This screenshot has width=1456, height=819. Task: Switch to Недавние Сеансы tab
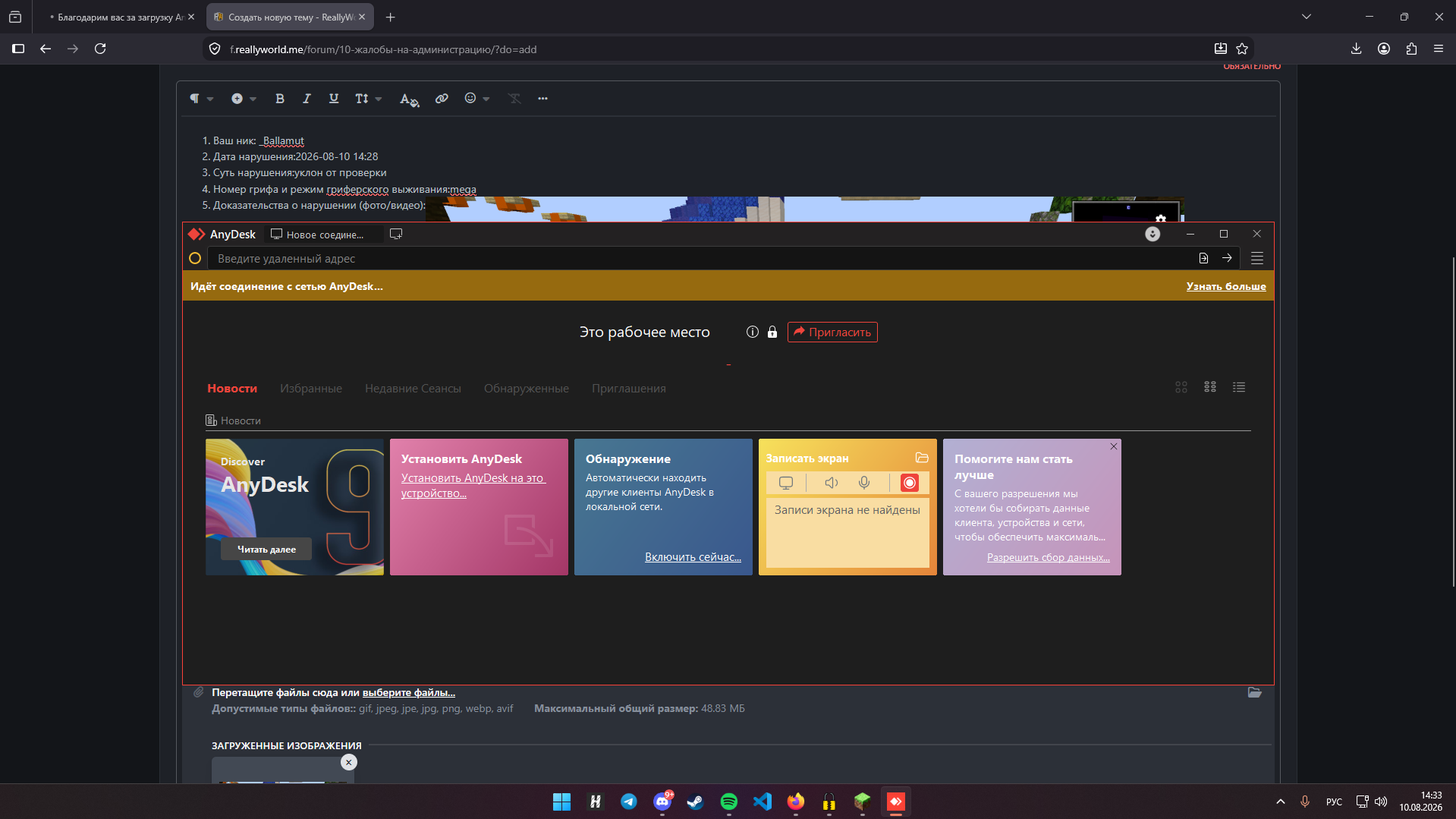[413, 389]
